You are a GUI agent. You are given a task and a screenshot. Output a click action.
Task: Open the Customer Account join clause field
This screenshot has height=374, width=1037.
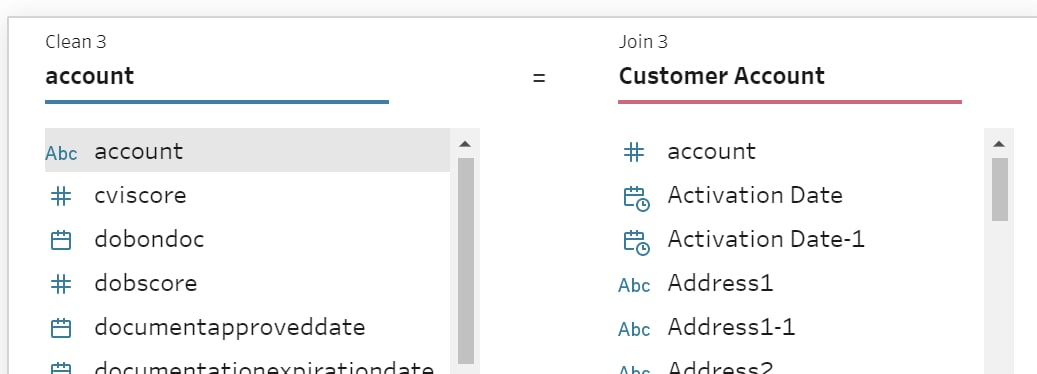[790, 77]
